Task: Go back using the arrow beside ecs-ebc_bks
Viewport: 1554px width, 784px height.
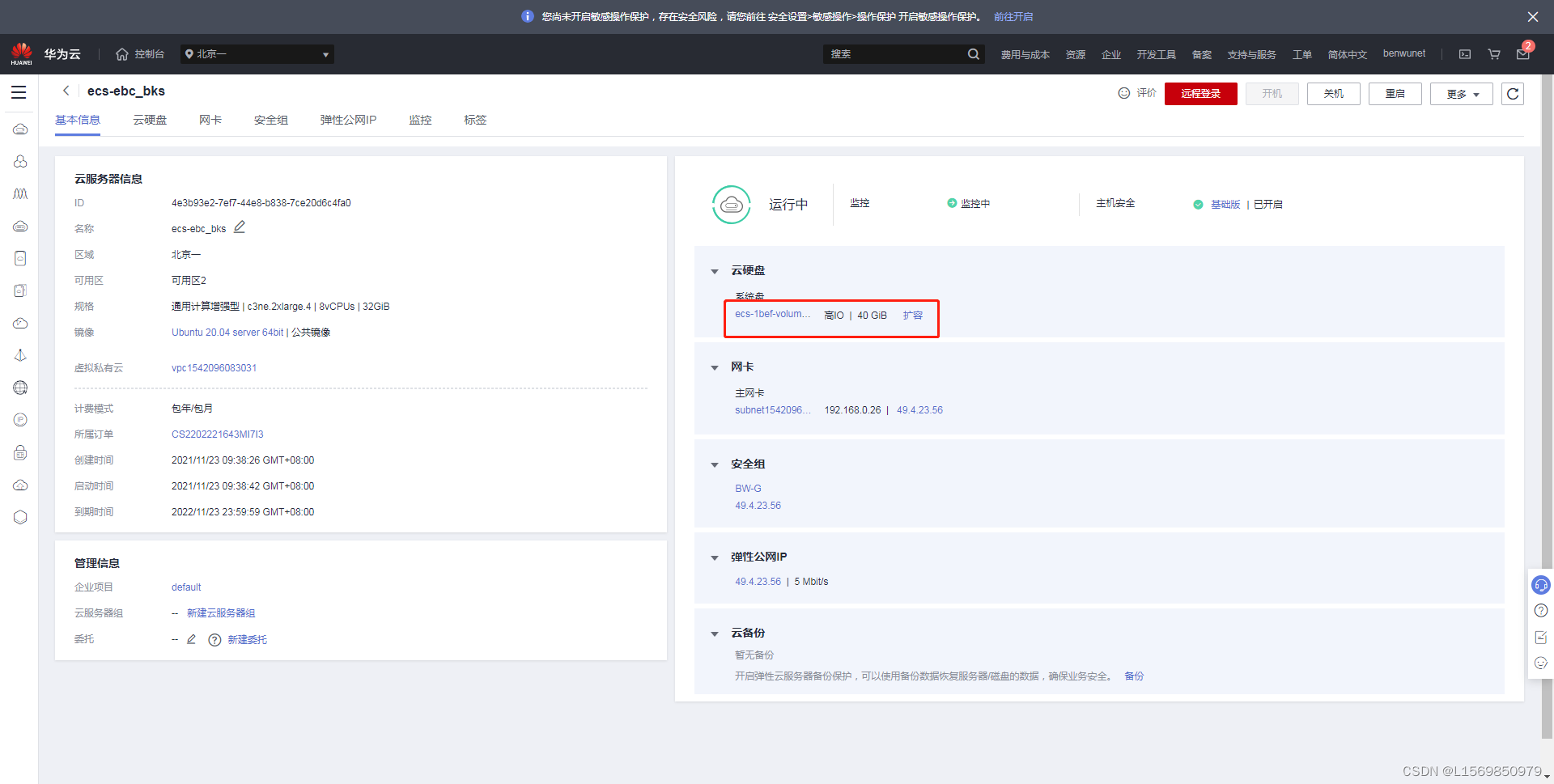Action: pyautogui.click(x=66, y=91)
